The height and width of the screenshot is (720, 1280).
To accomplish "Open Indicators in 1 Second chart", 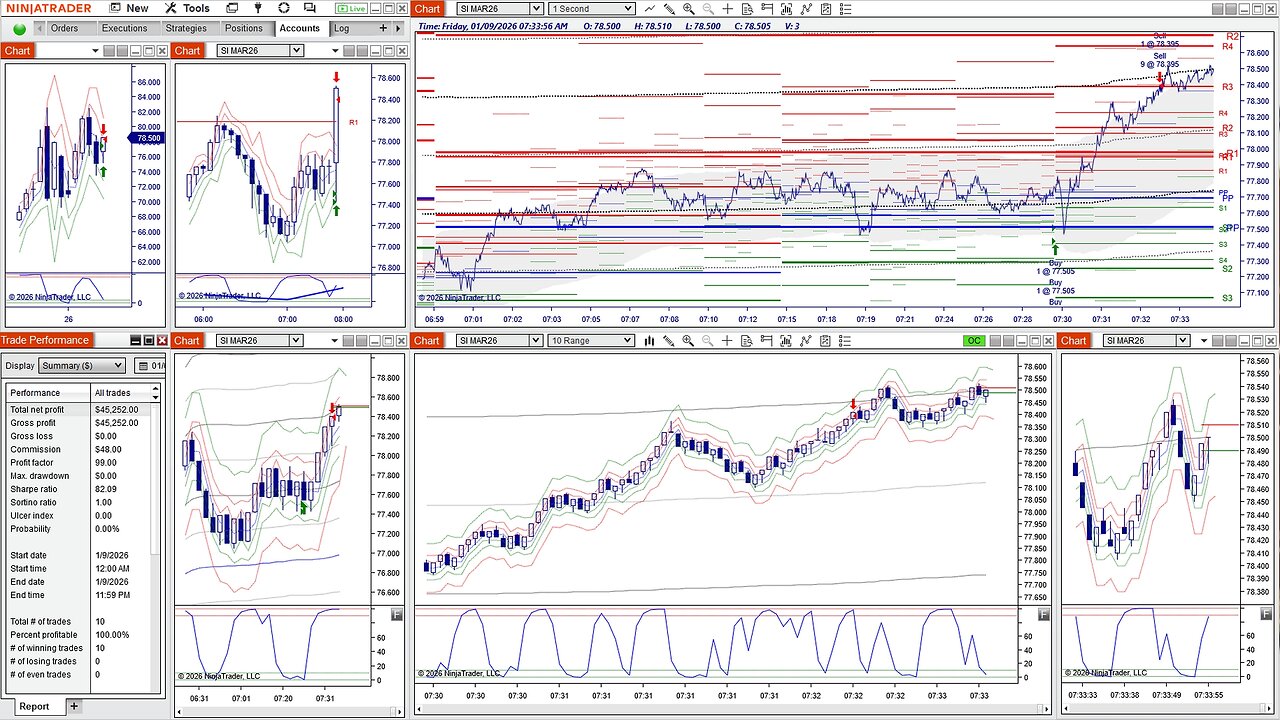I will [x=804, y=8].
